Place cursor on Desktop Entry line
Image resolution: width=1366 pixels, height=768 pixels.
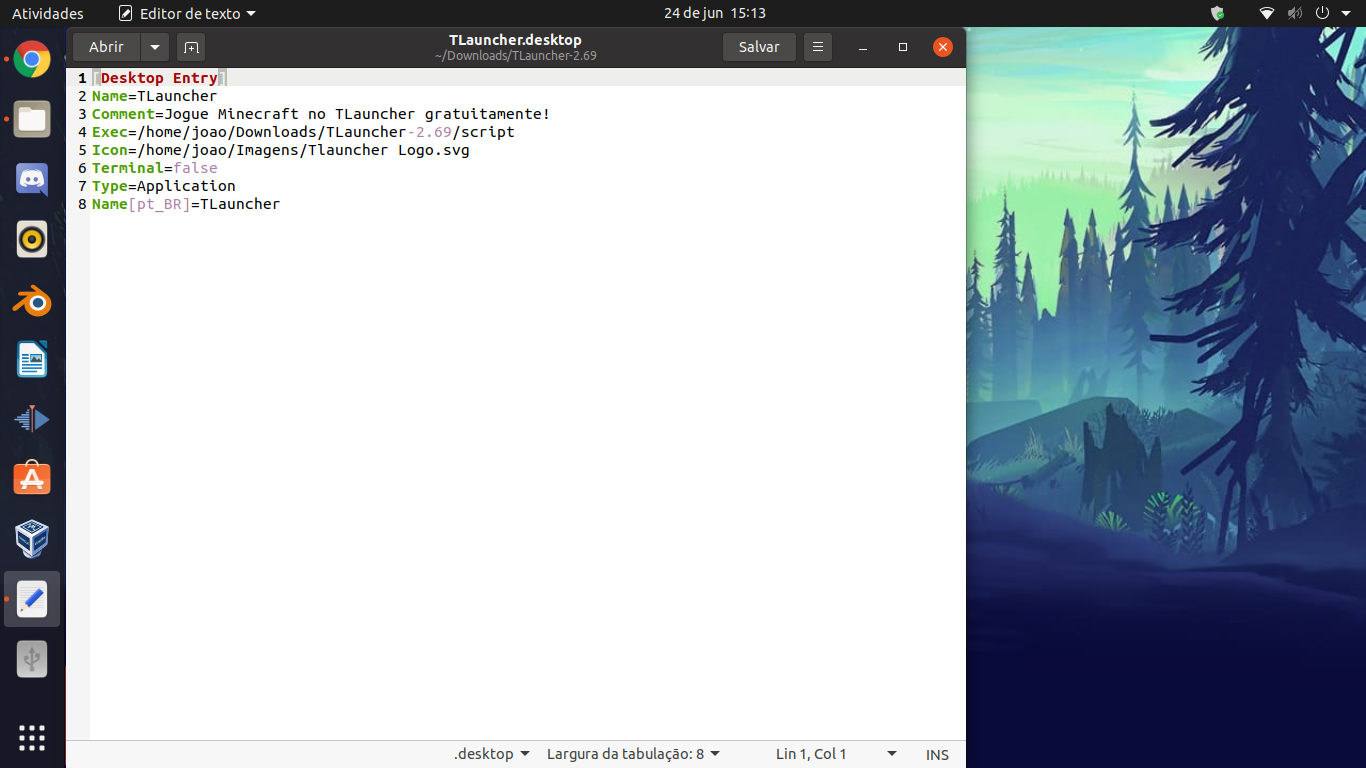click(x=159, y=78)
